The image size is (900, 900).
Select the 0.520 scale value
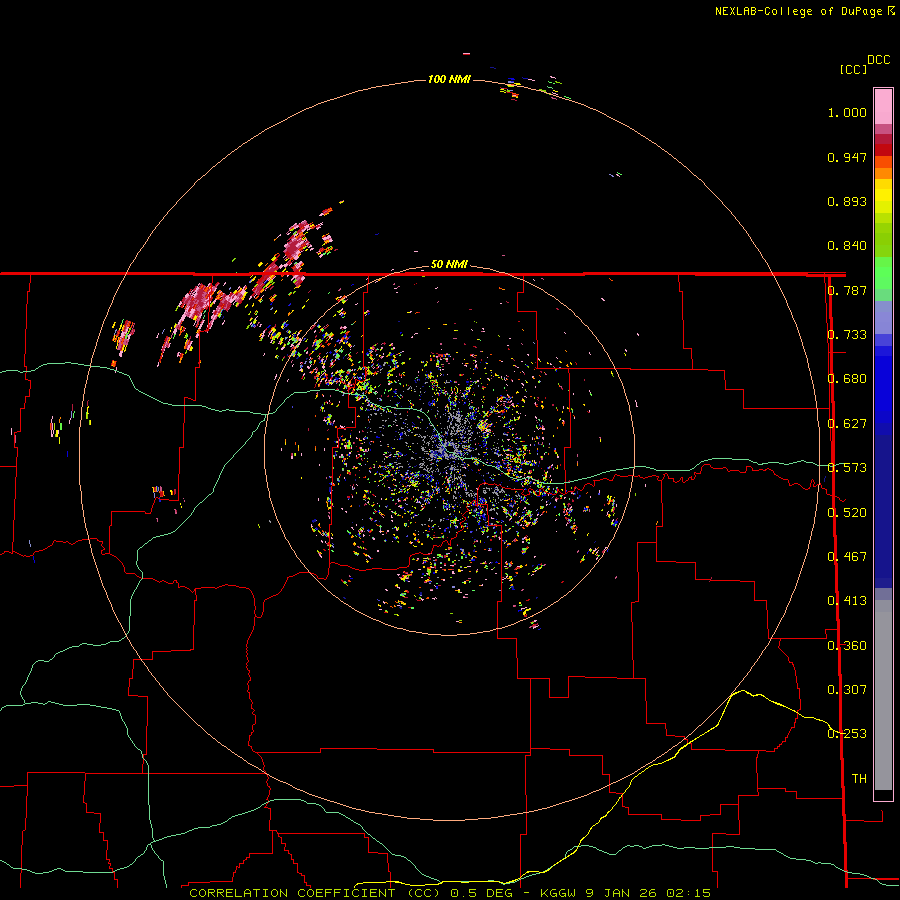[847, 513]
